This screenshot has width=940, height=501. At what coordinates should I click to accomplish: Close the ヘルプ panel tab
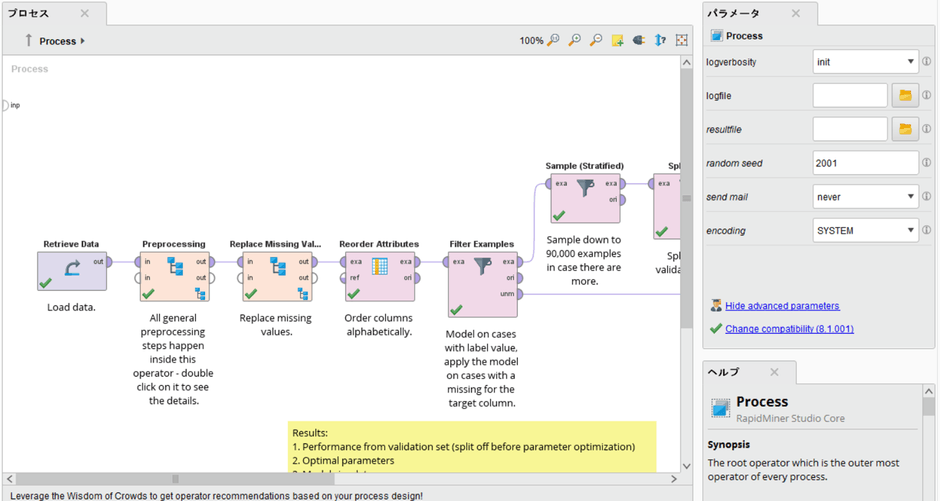pyautogui.click(x=774, y=372)
